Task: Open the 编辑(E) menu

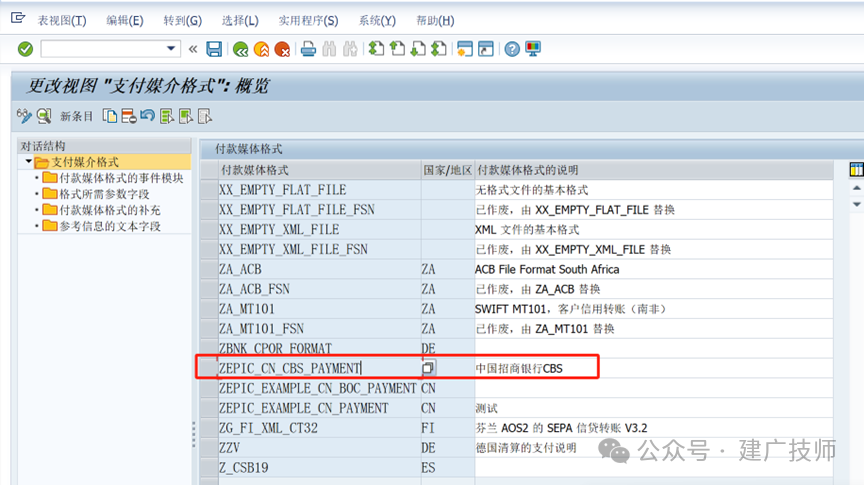Action: tap(125, 20)
